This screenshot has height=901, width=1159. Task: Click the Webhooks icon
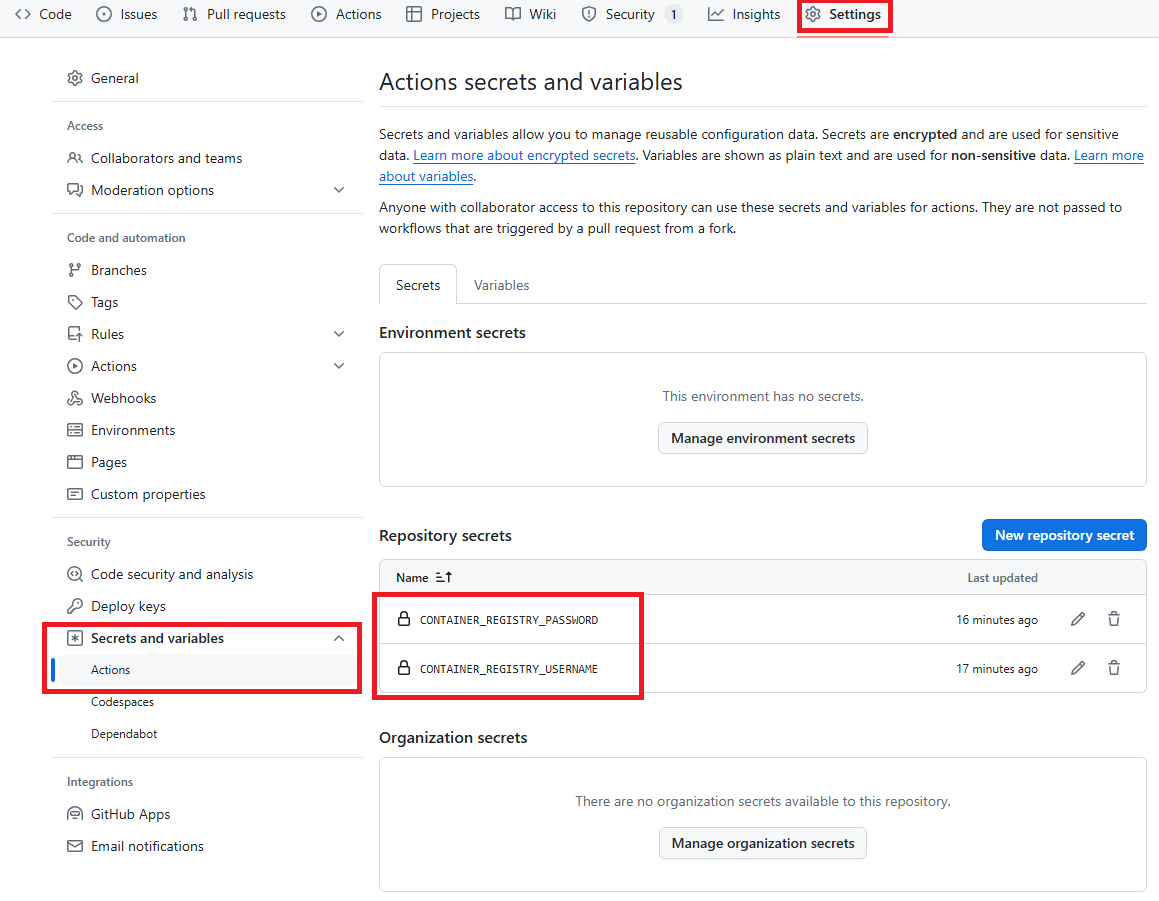pos(75,398)
